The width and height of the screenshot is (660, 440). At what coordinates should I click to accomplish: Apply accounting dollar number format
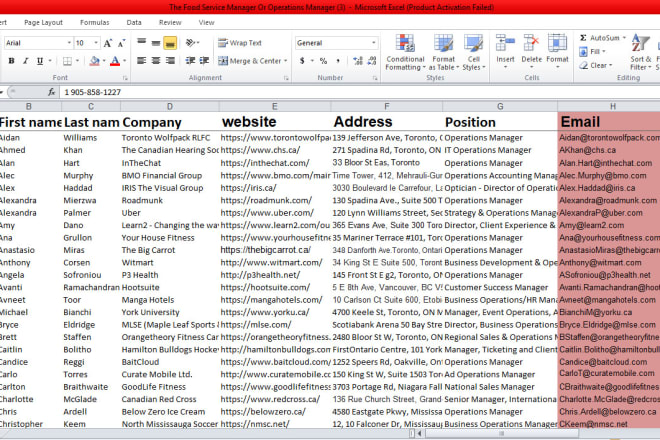pos(302,61)
